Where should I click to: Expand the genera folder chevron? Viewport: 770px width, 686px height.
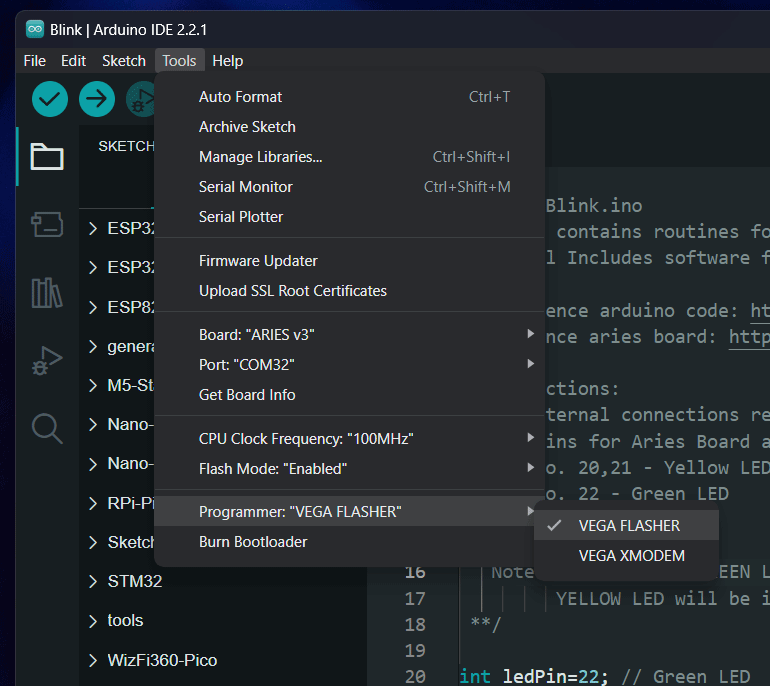point(93,347)
